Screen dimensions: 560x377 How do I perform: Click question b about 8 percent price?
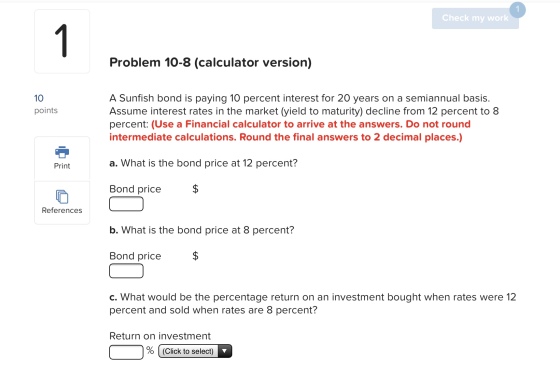point(202,230)
